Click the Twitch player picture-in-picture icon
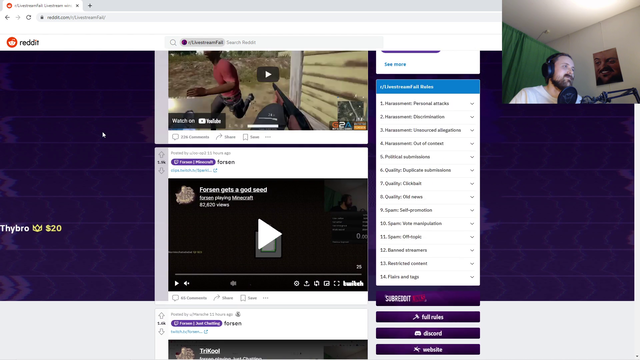 327,283
